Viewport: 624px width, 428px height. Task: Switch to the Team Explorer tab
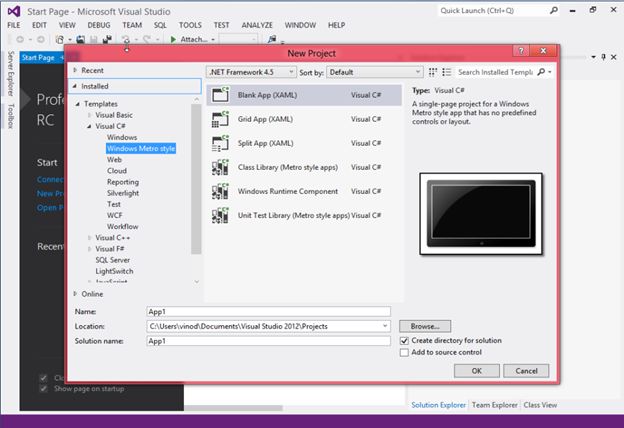(495, 405)
